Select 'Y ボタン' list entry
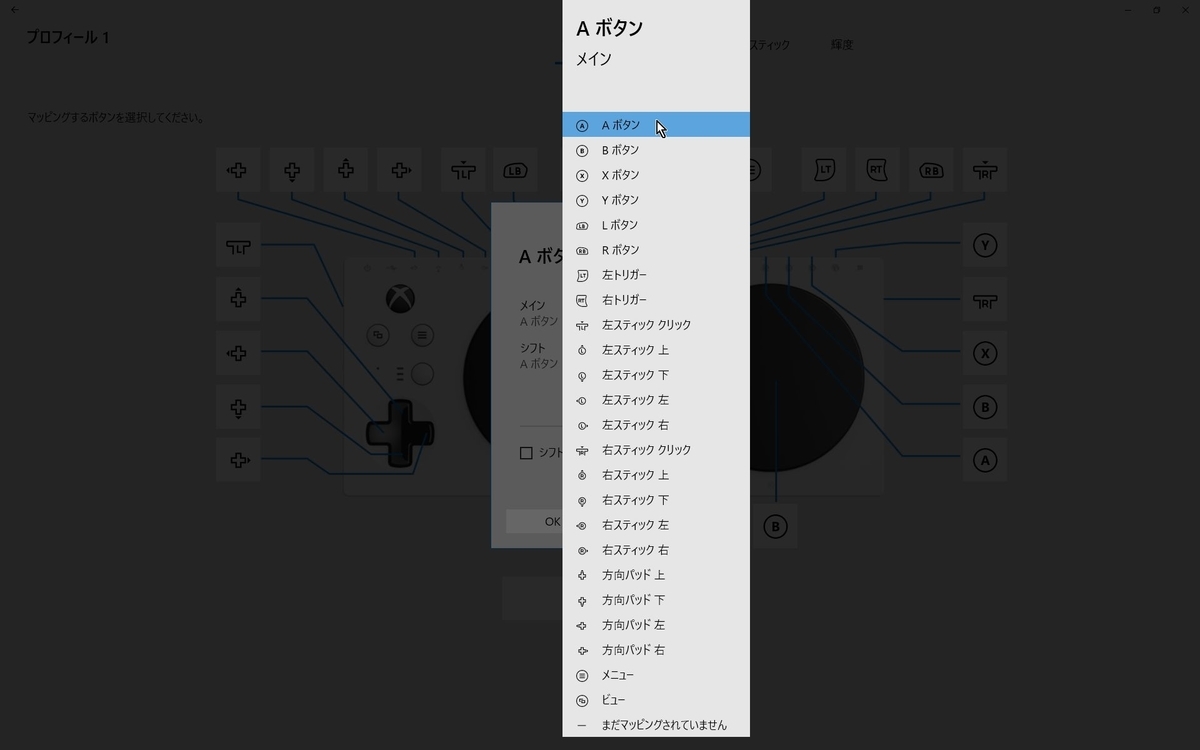This screenshot has width=1200, height=750. (x=656, y=200)
